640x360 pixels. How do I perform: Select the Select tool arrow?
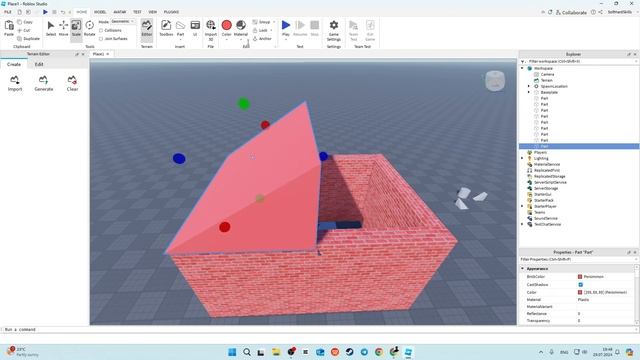(x=51, y=29)
